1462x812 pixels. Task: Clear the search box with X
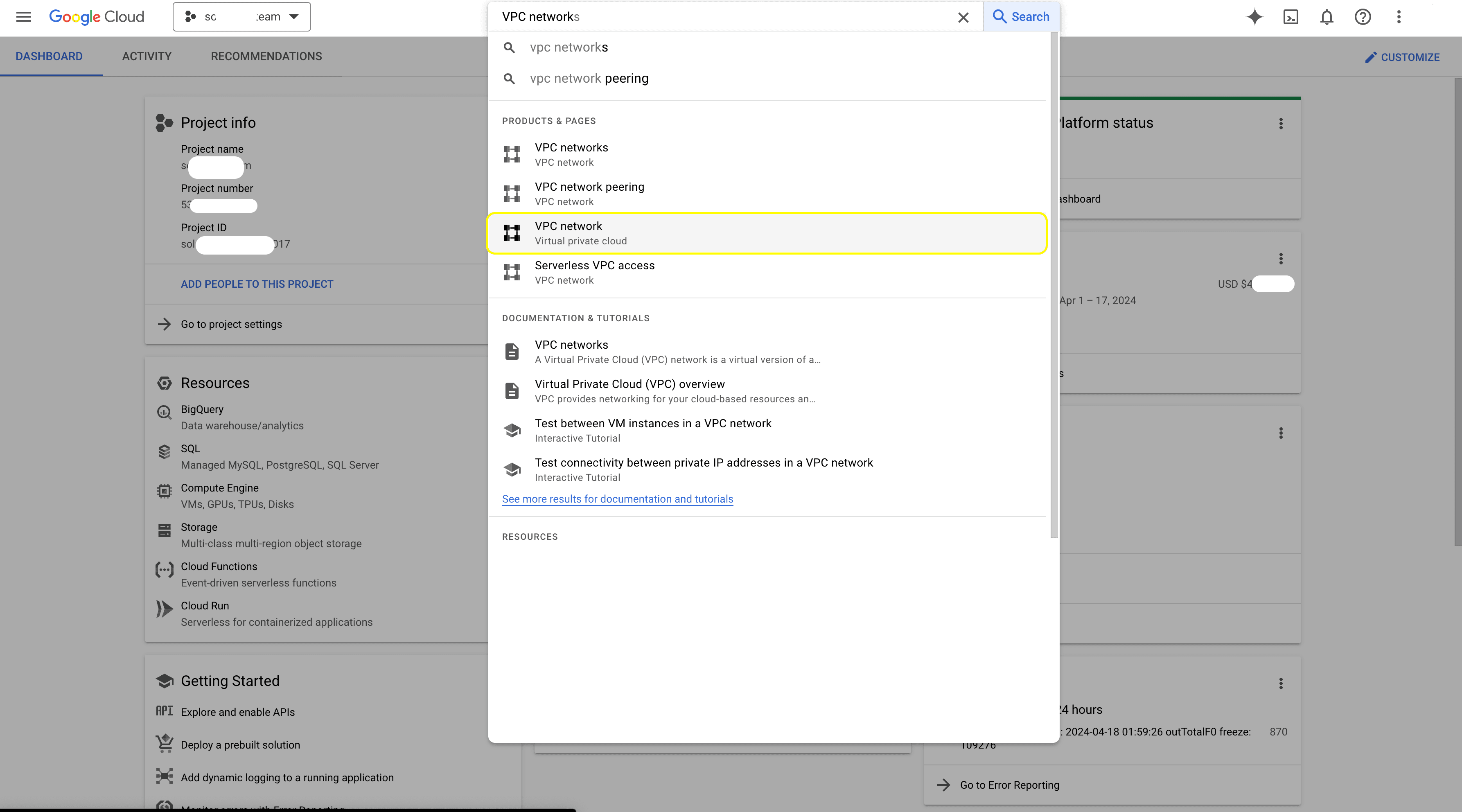(x=963, y=17)
